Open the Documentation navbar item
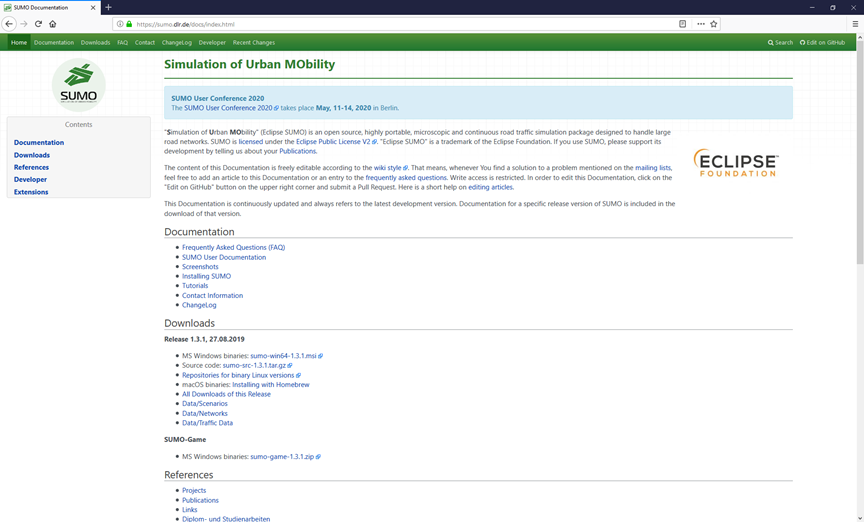Screen dimensions: 864x522 (54, 42)
